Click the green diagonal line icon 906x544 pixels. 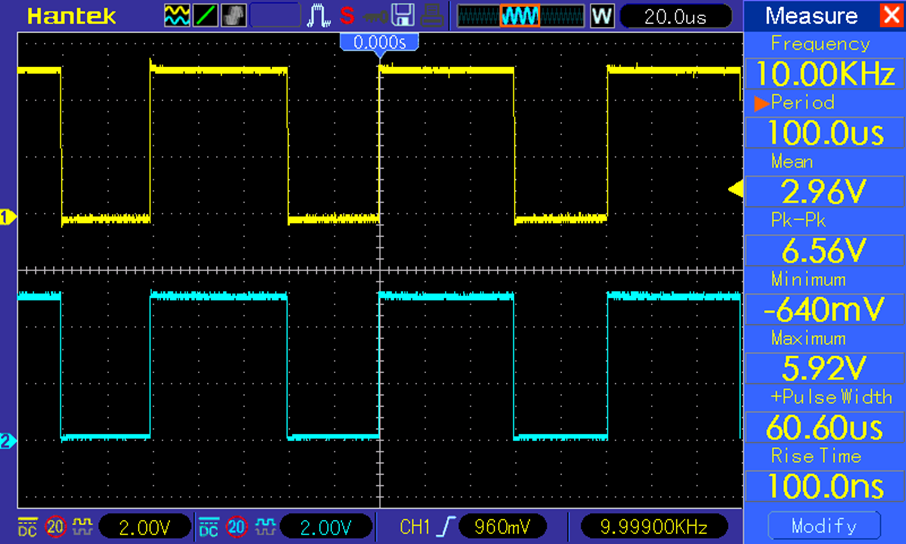click(205, 16)
